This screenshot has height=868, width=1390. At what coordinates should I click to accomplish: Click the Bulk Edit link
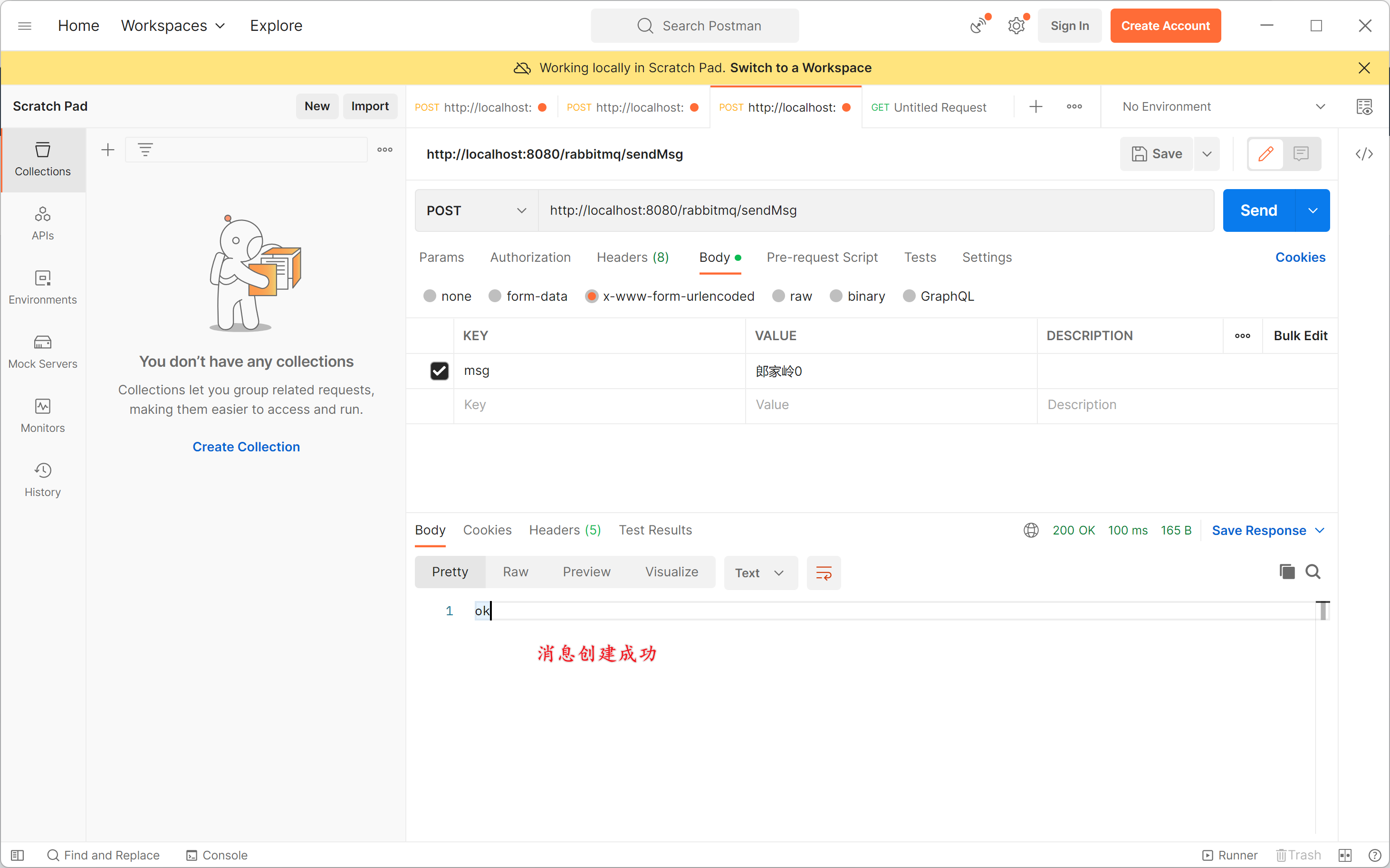(1300, 336)
